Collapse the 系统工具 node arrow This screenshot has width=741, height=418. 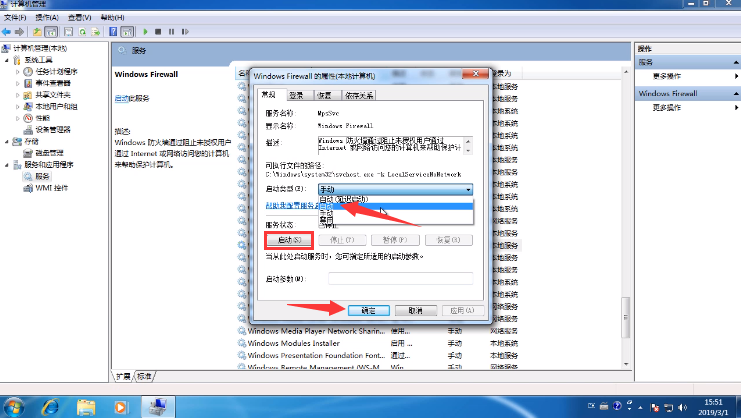[7, 60]
